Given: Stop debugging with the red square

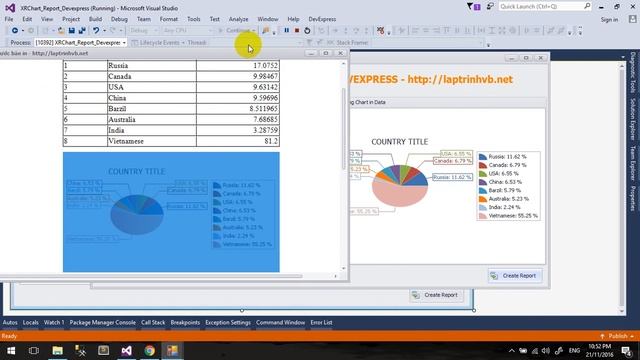Looking at the screenshot, I should pos(297,31).
